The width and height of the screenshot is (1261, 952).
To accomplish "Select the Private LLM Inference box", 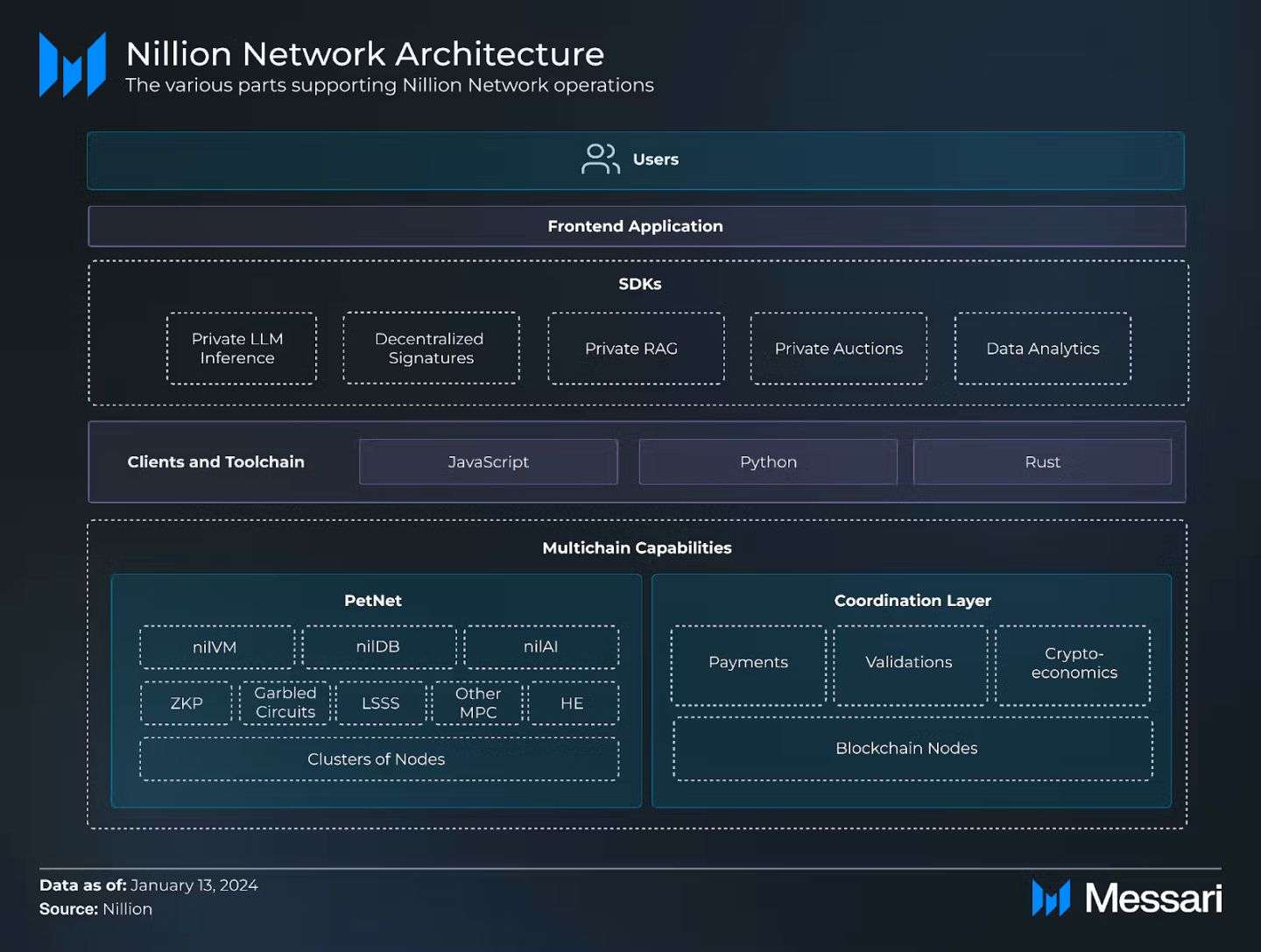I will coord(241,349).
